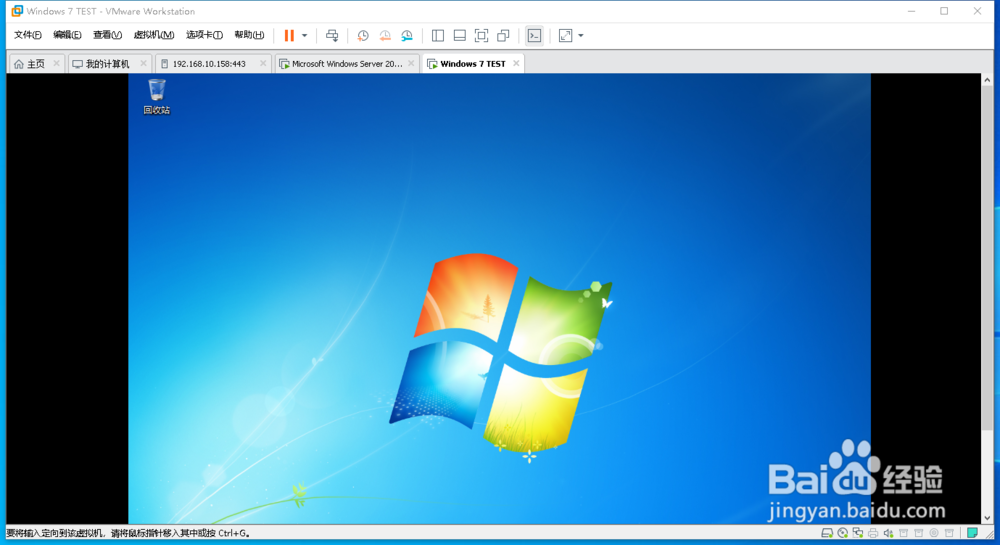Open the 帮助 menu

(x=249, y=35)
